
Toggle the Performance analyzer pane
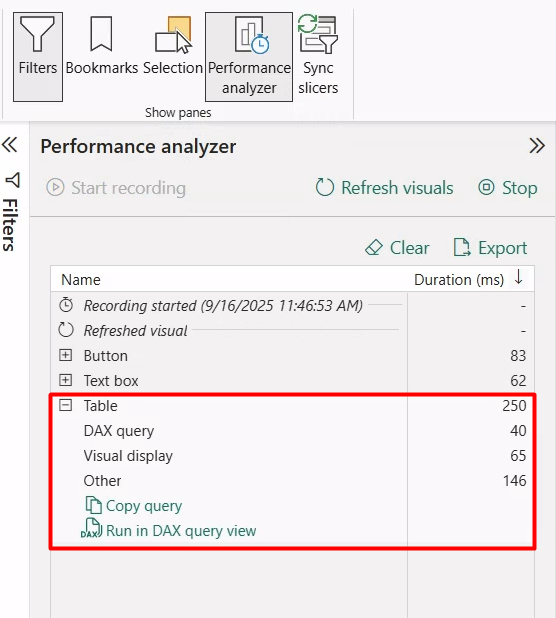pos(249,57)
